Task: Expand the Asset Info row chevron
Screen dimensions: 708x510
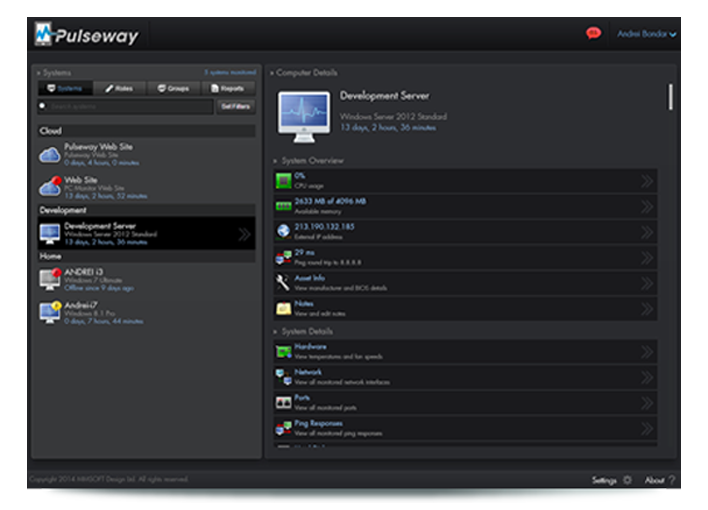Action: tap(647, 284)
